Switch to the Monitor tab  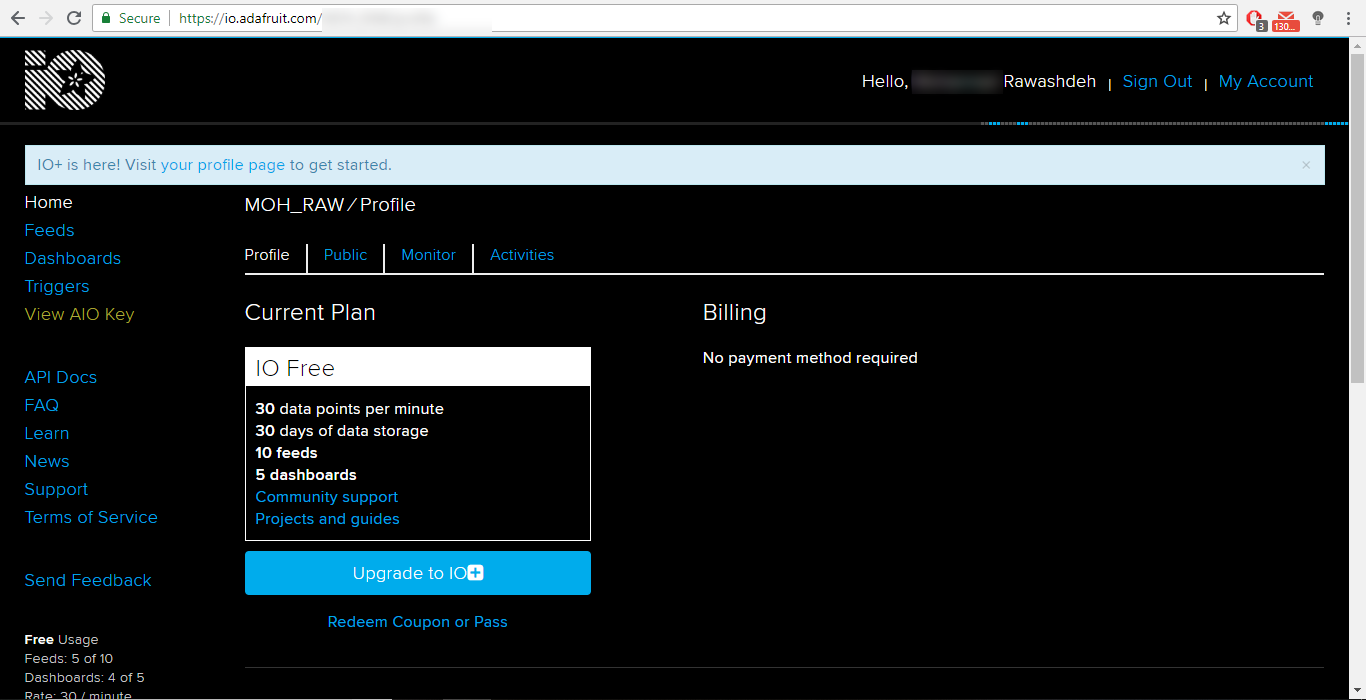coord(428,255)
